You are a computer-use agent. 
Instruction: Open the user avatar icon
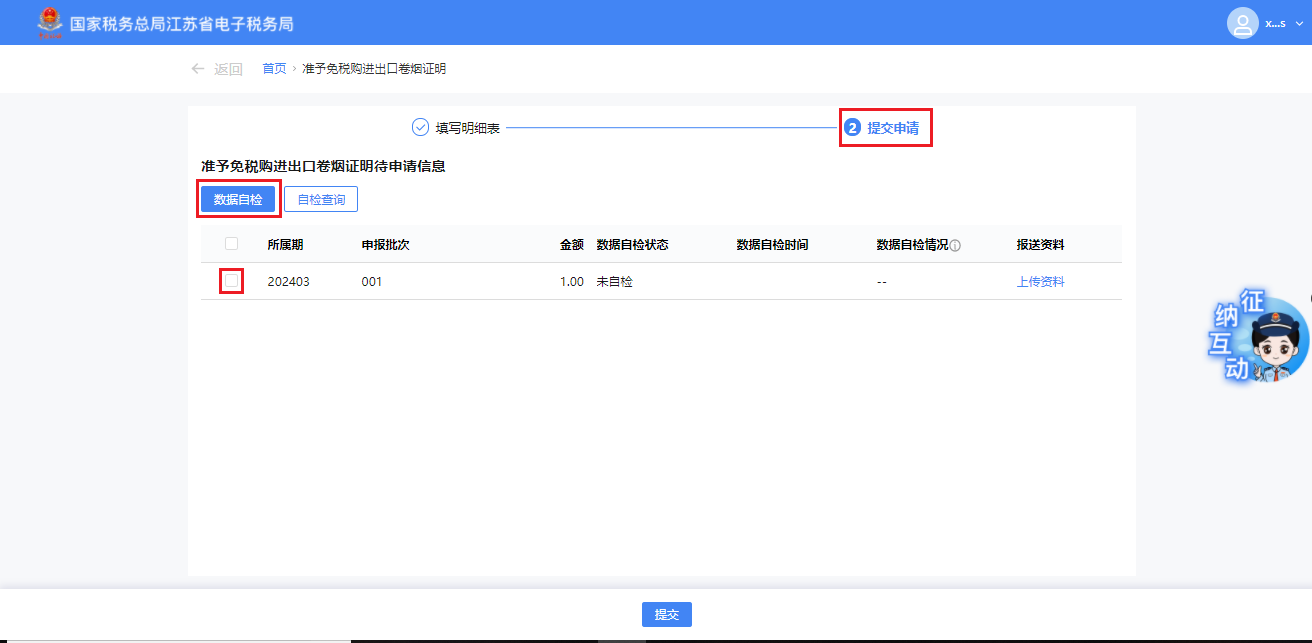pos(1242,23)
